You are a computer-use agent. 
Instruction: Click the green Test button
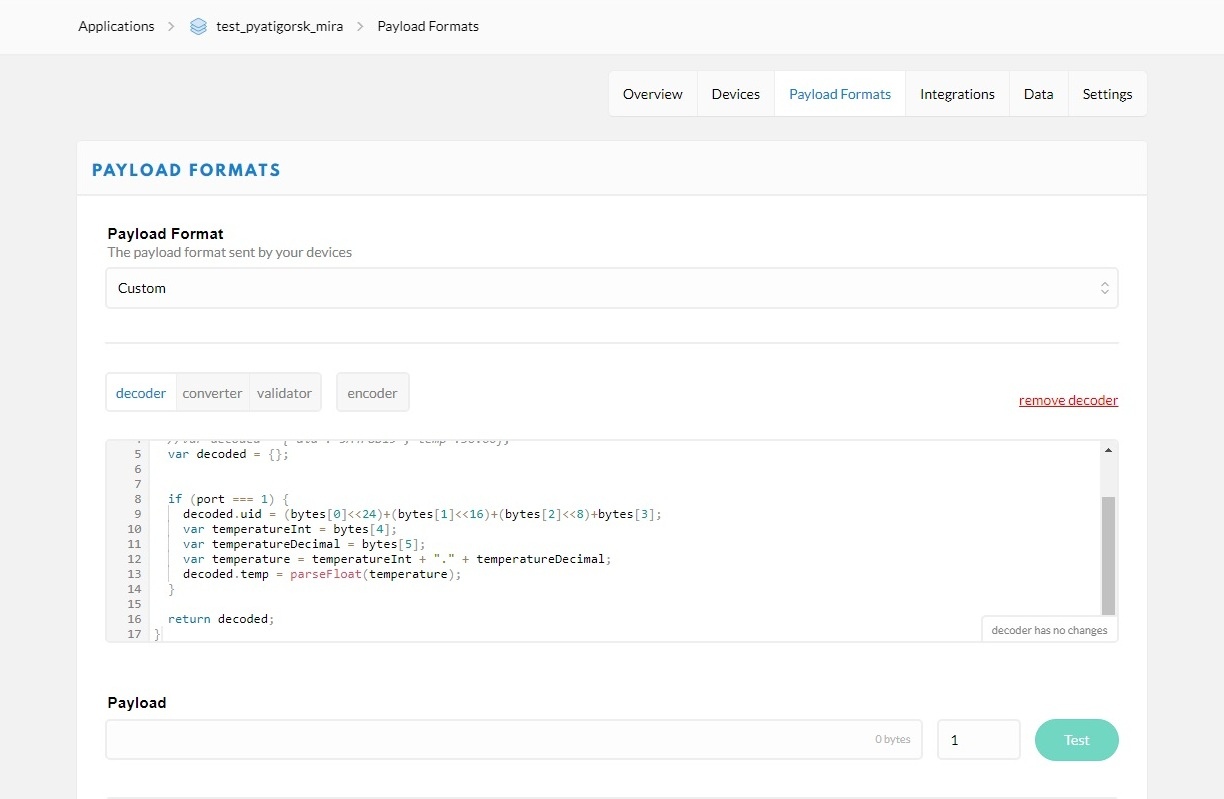[x=1077, y=740]
